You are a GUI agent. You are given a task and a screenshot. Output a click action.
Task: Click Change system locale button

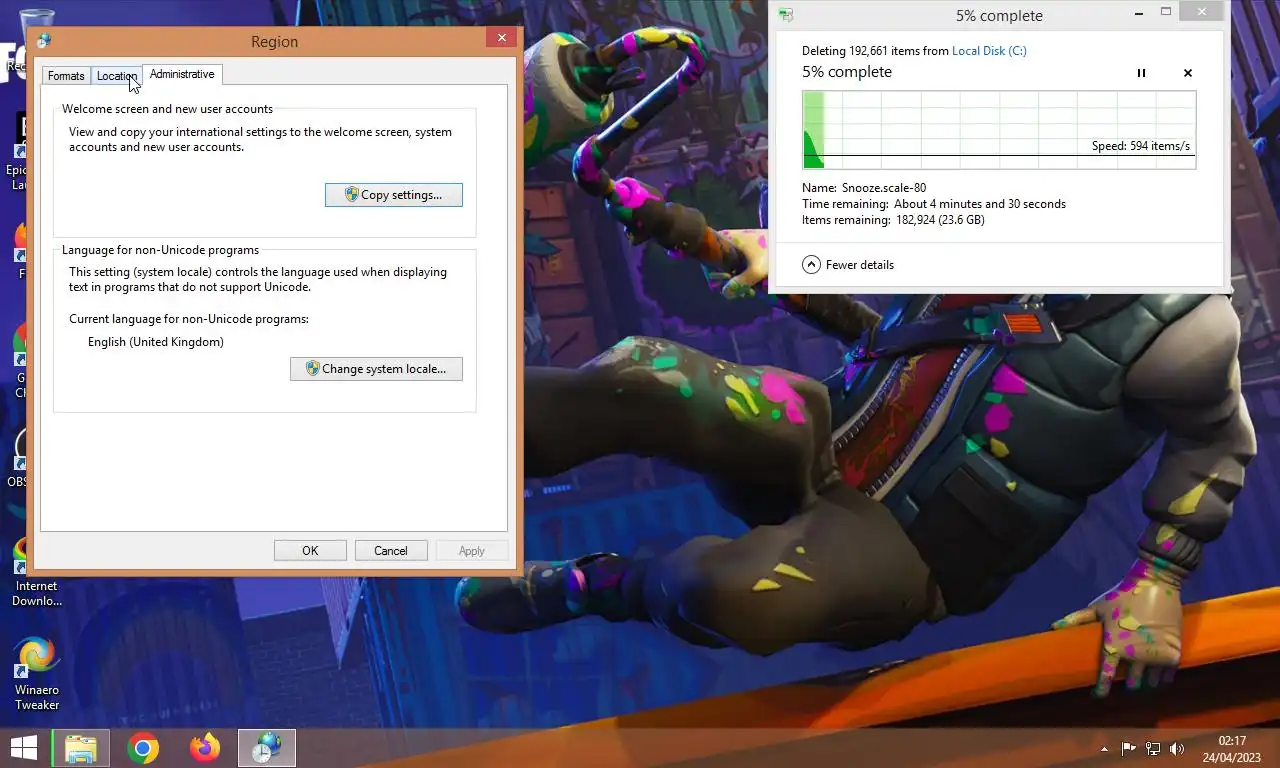[376, 369]
